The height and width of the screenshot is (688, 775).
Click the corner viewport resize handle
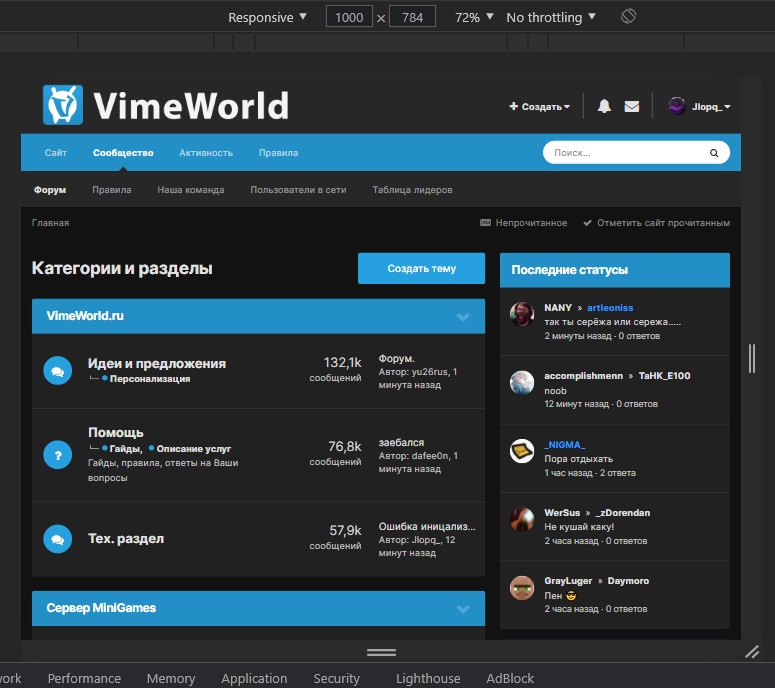pos(752,652)
